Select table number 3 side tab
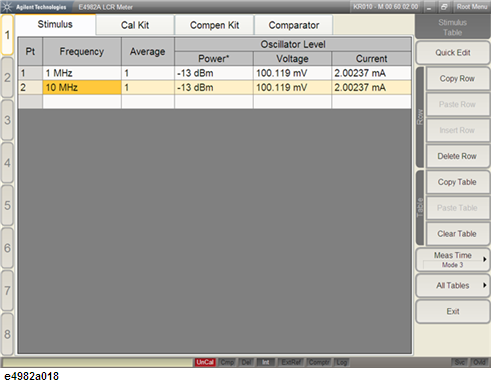This screenshot has height=382, width=491. tap(7, 120)
